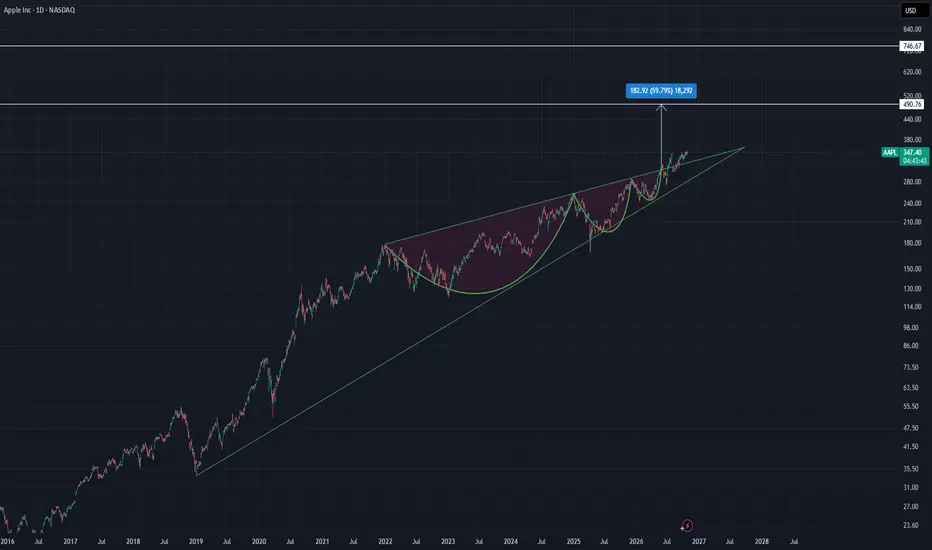932x550 pixels.
Task: Click the 2017 label on the time axis
Action: (70, 542)
